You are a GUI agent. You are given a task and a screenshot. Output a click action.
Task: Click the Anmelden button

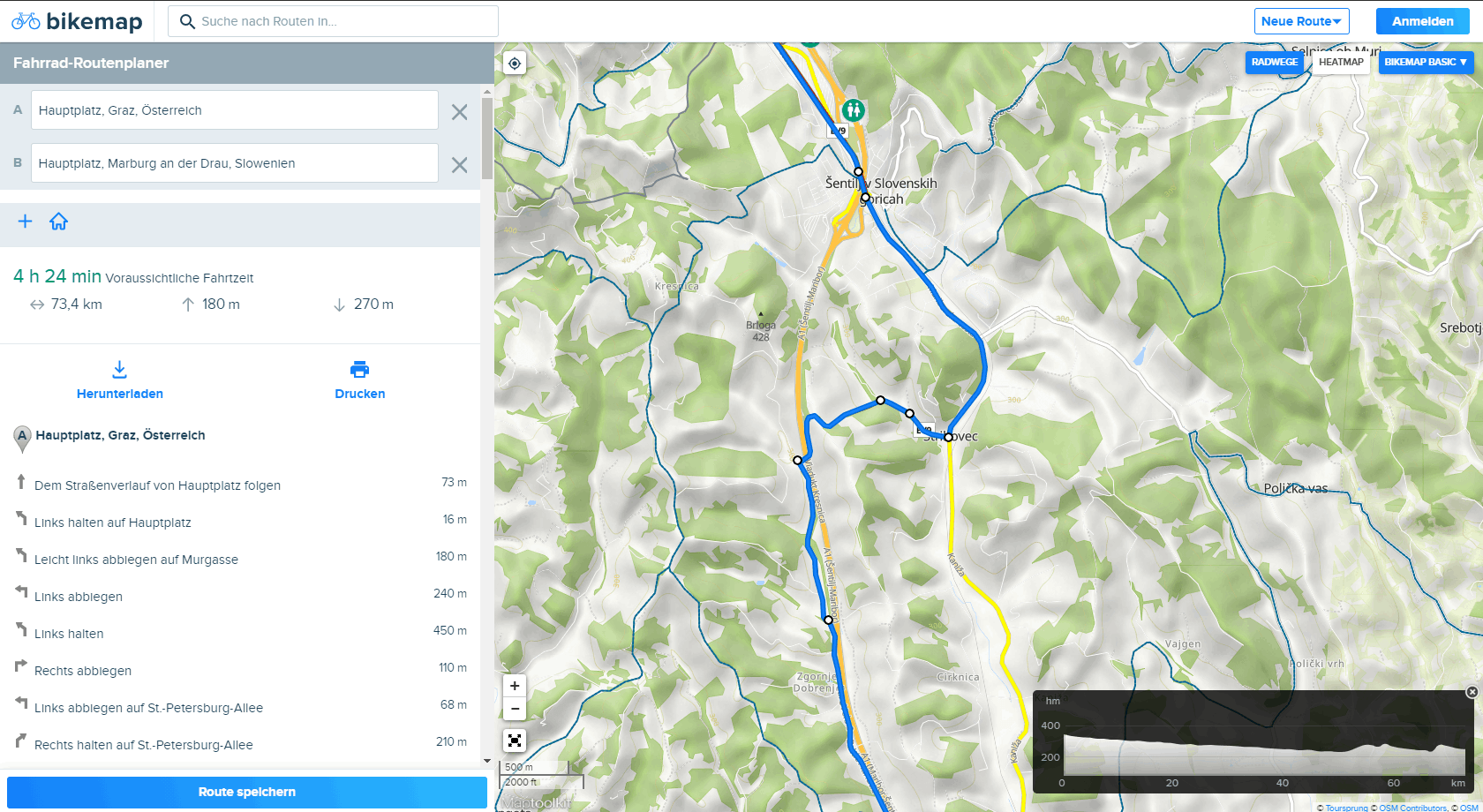pyautogui.click(x=1422, y=21)
